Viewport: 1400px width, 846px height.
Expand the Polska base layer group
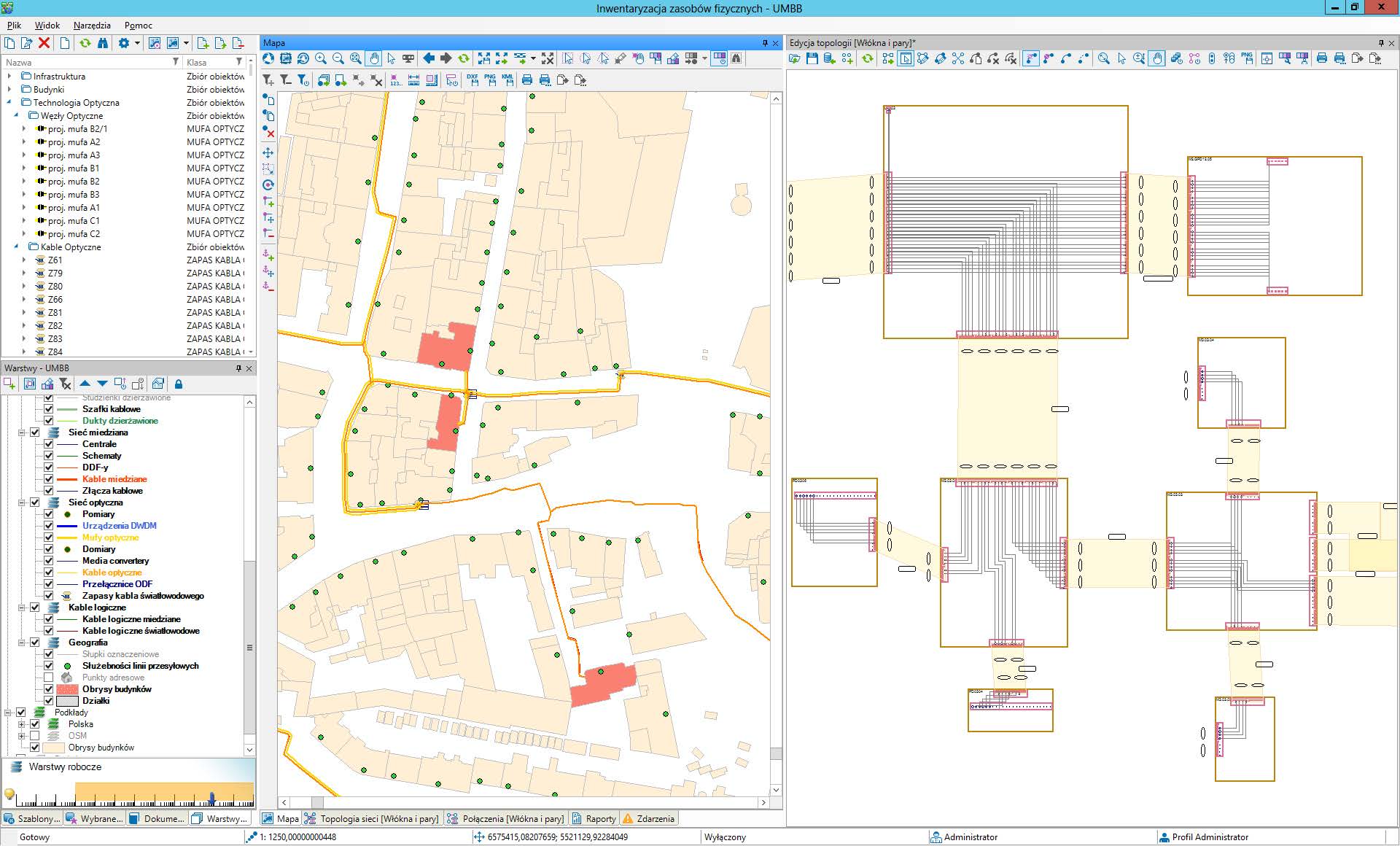21,724
